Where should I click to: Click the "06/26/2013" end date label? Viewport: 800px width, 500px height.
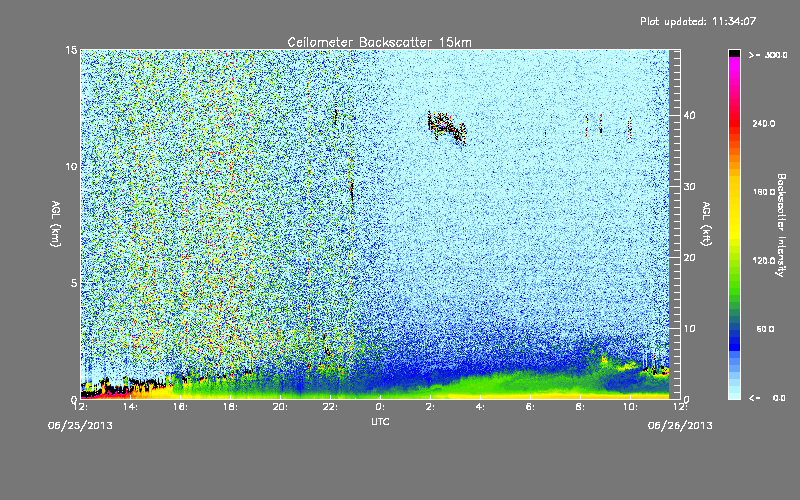680,426
